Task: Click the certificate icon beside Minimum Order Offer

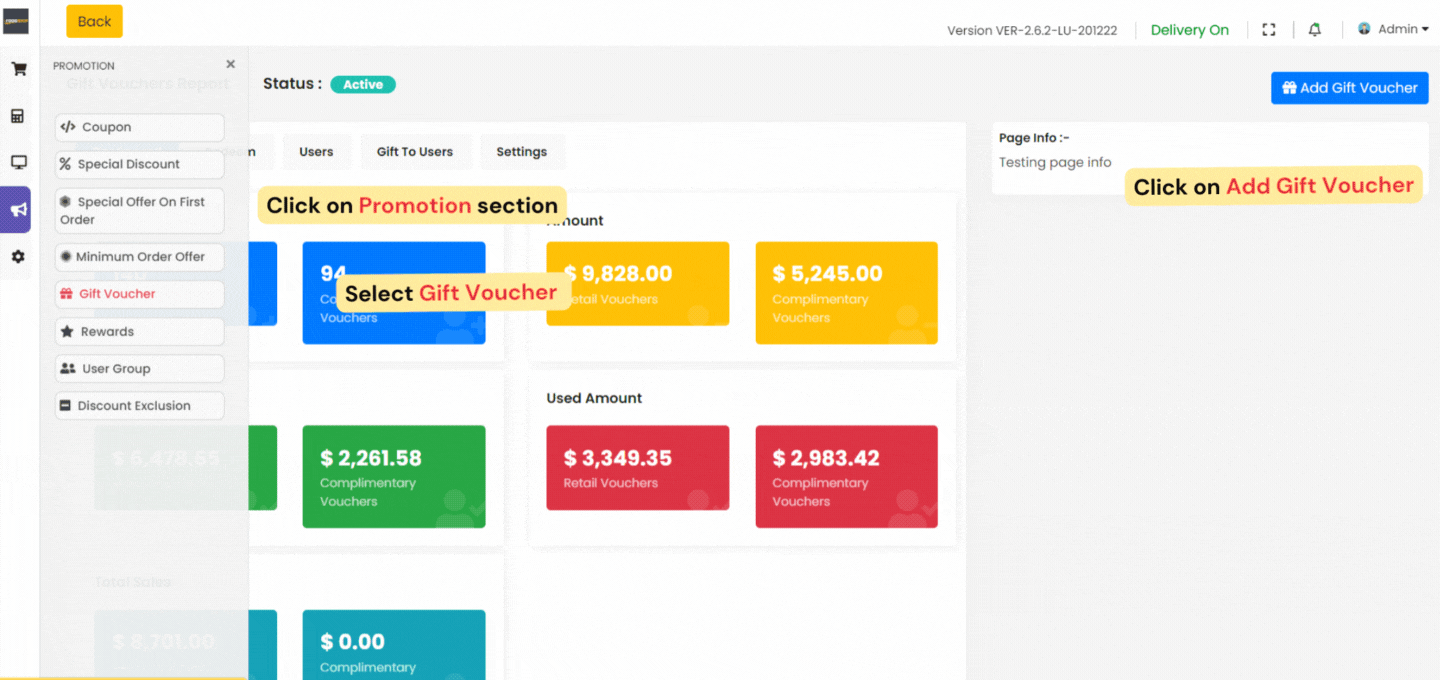Action: tap(66, 256)
